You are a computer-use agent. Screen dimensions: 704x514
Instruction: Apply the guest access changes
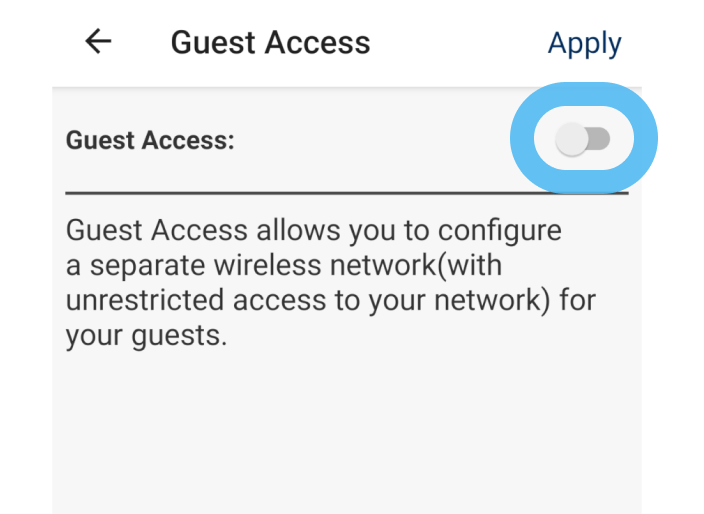click(x=584, y=43)
